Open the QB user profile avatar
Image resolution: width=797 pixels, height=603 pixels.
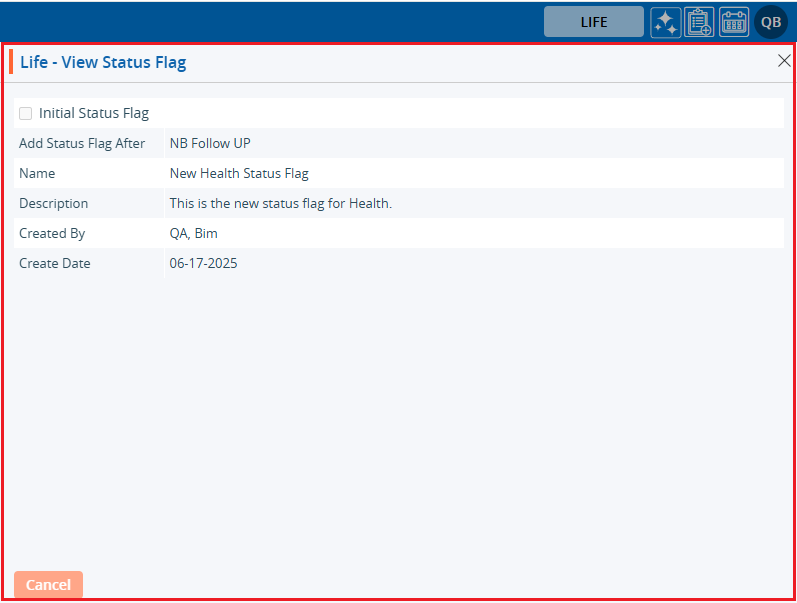coord(771,22)
